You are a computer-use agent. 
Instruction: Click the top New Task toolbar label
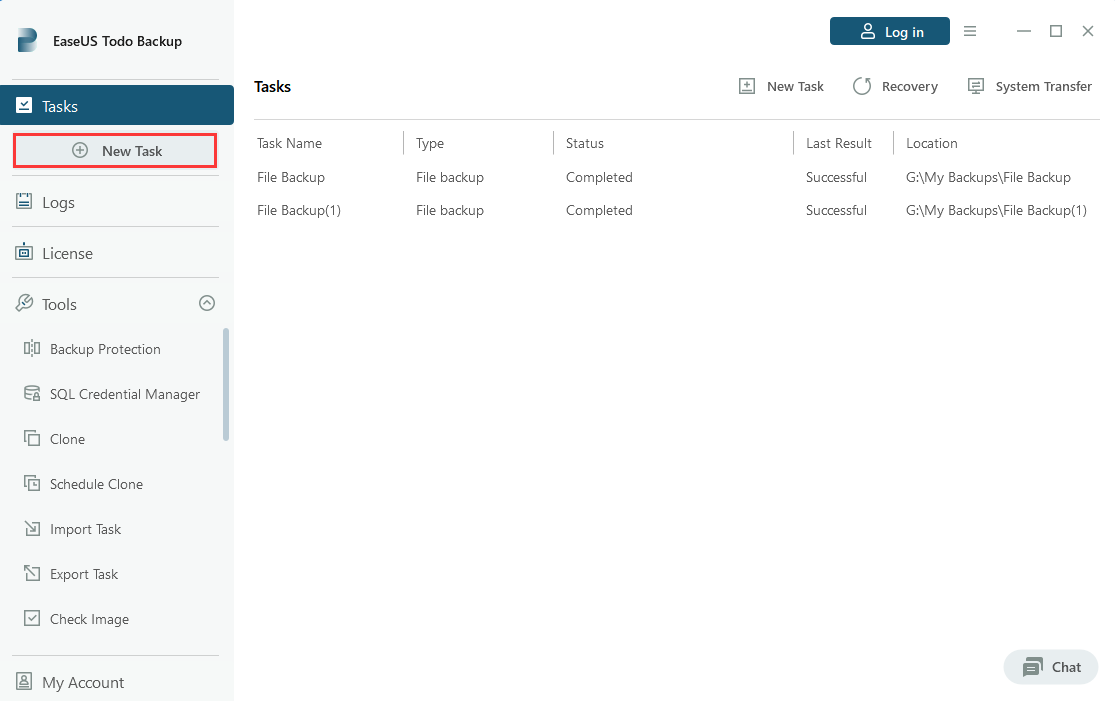click(x=795, y=86)
